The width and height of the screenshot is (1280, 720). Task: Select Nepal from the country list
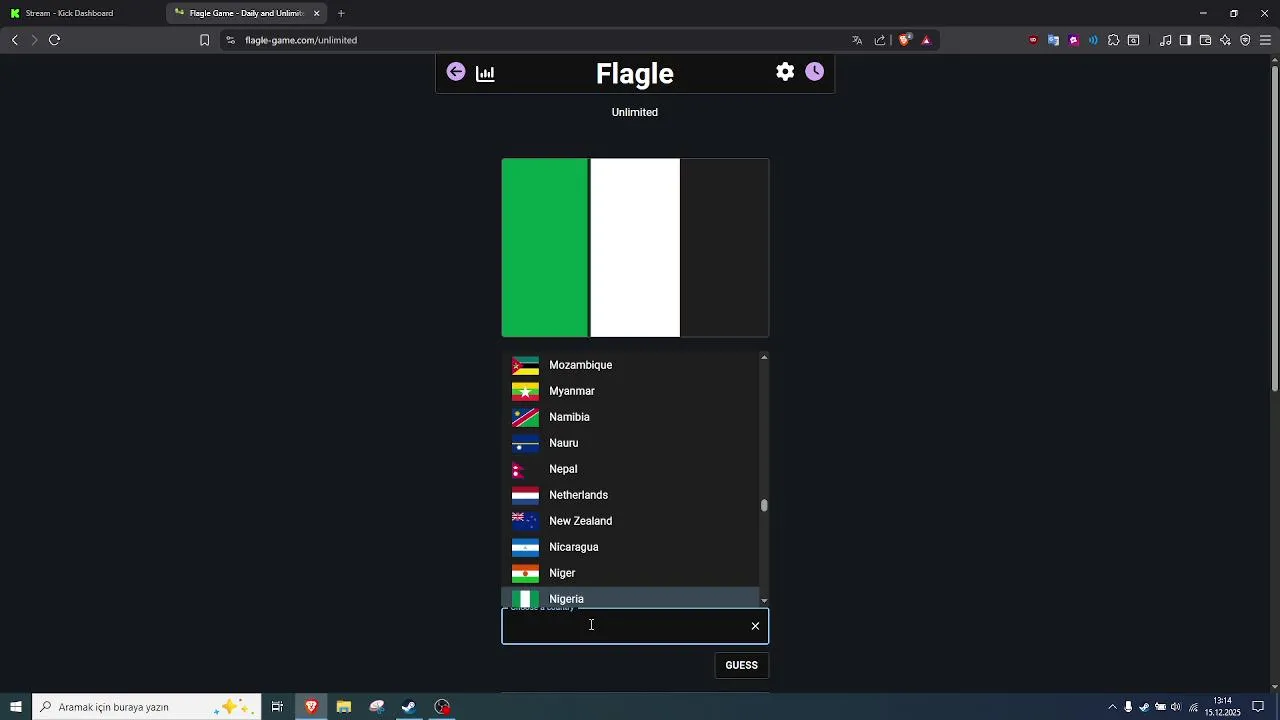631,469
